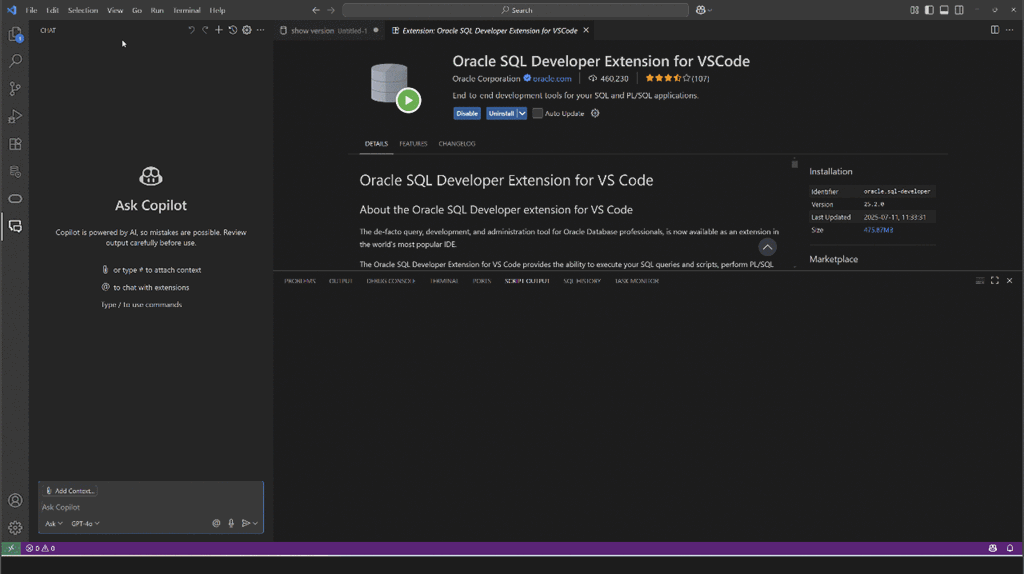Switch to the CHANGELOG tab
Viewport: 1024px width, 574px height.
457,144
